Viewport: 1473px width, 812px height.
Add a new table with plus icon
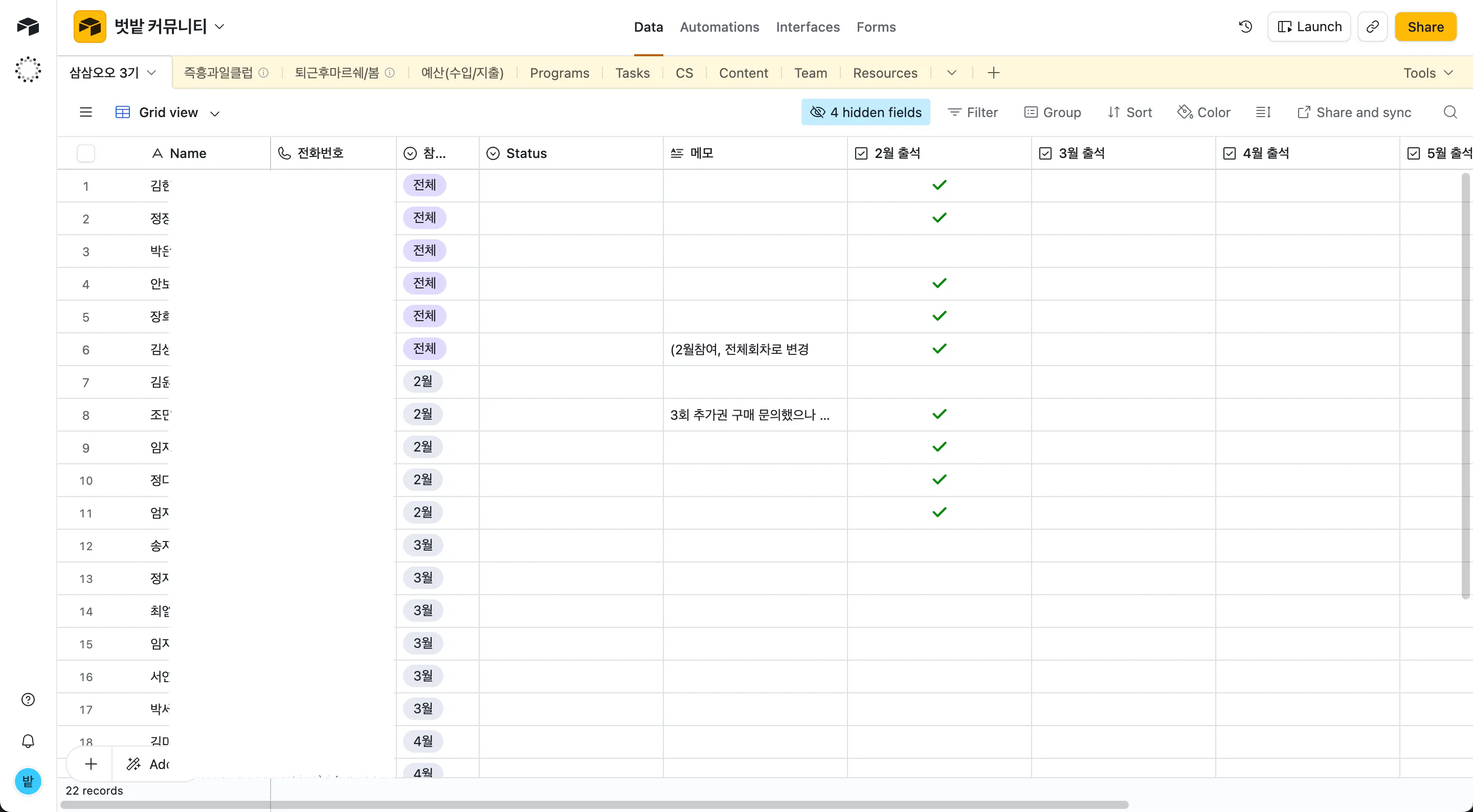click(x=993, y=73)
